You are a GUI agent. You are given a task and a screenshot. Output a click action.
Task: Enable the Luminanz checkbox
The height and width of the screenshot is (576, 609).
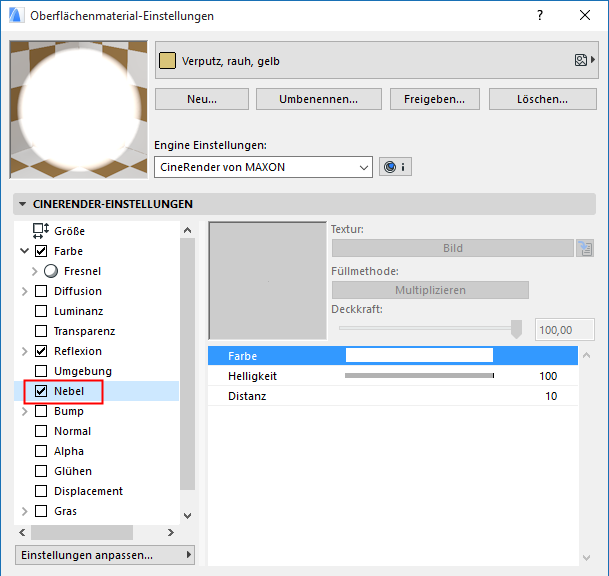pos(41,311)
